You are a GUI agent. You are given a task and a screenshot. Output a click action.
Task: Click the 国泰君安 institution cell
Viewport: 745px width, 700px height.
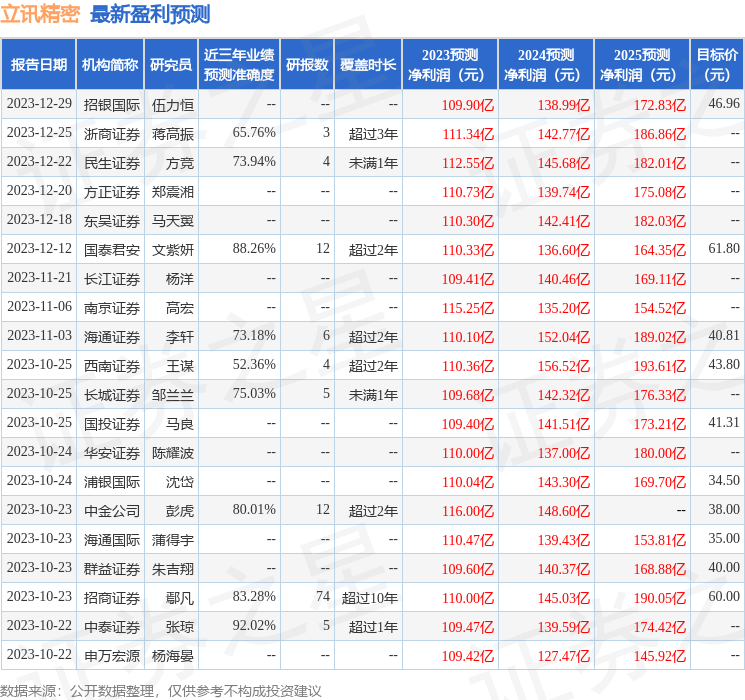coord(112,250)
